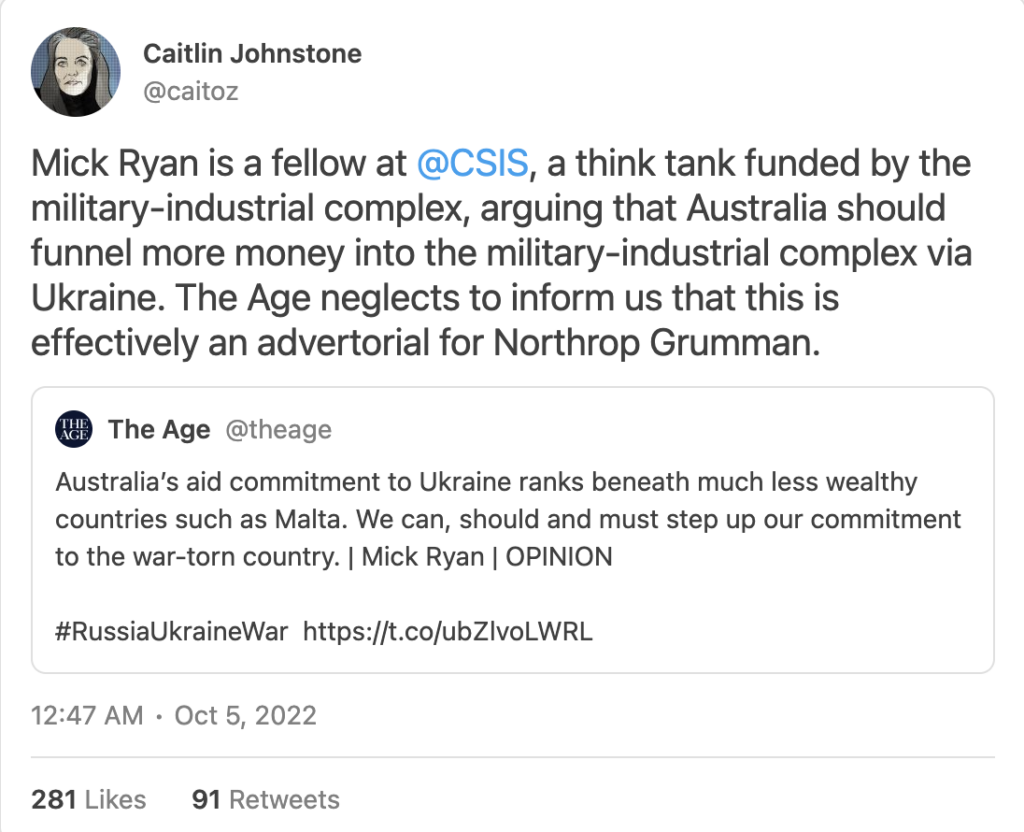This screenshot has width=1024, height=832.
Task: View the 91 Retweets list
Action: click(x=265, y=800)
